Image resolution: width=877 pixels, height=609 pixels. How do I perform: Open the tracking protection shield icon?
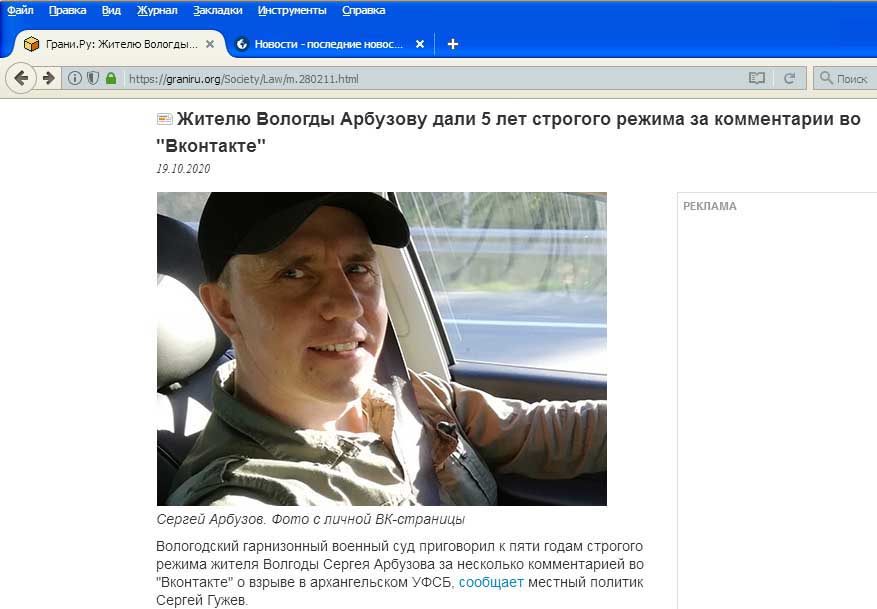93,78
